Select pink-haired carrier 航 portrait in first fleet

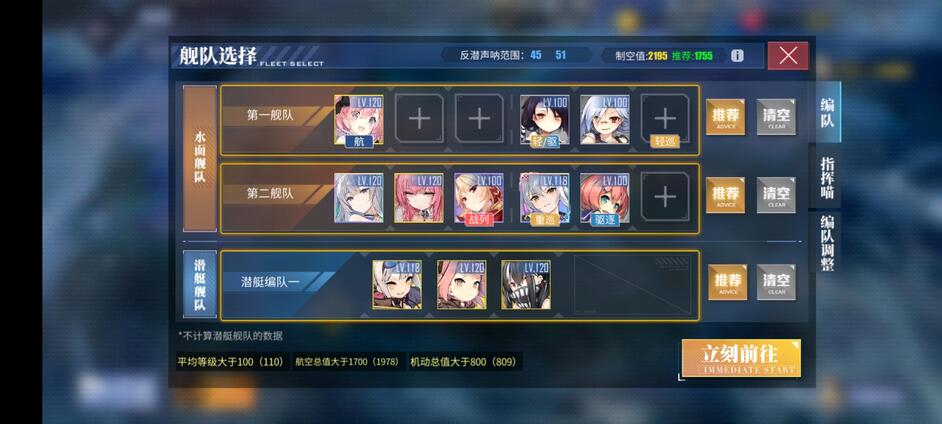[x=359, y=120]
